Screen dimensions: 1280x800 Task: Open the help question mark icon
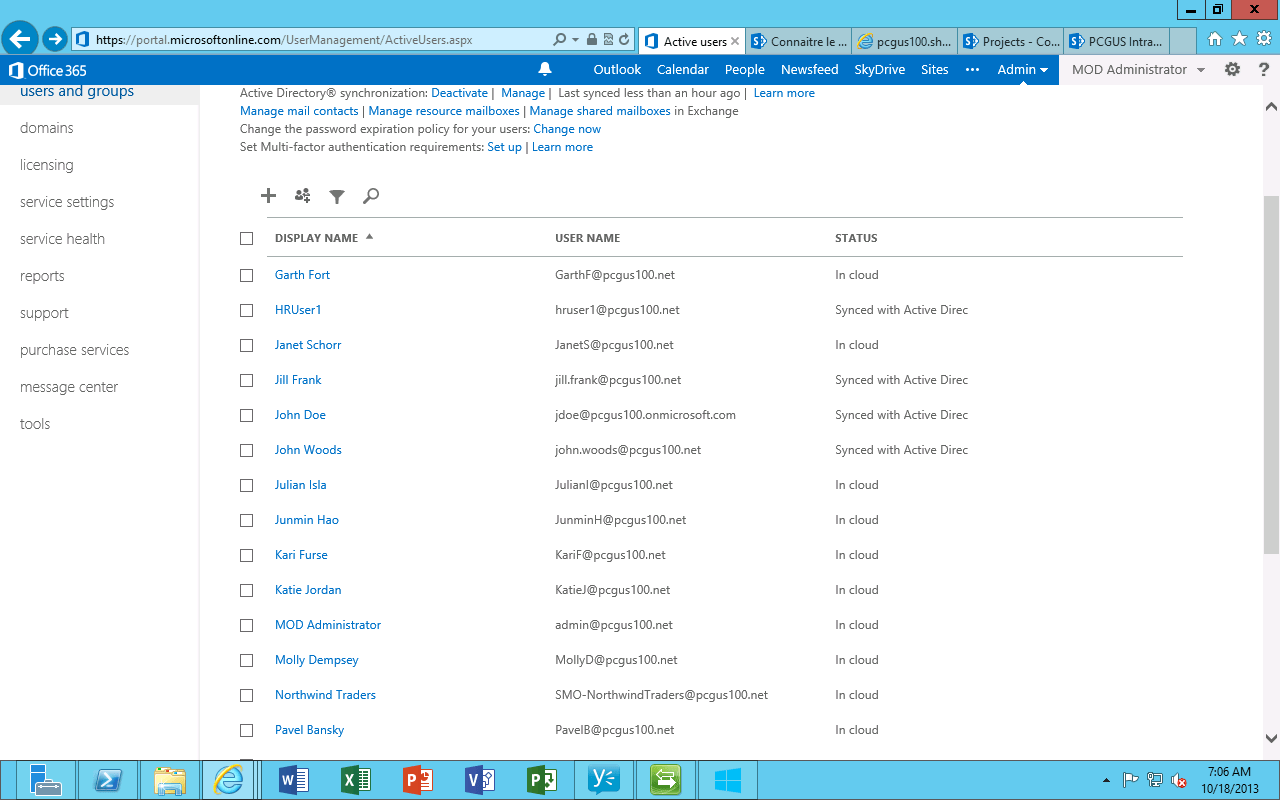click(1264, 69)
